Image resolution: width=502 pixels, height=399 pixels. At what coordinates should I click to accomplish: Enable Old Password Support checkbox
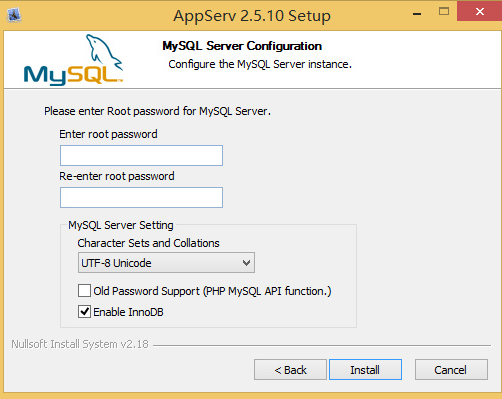click(84, 290)
